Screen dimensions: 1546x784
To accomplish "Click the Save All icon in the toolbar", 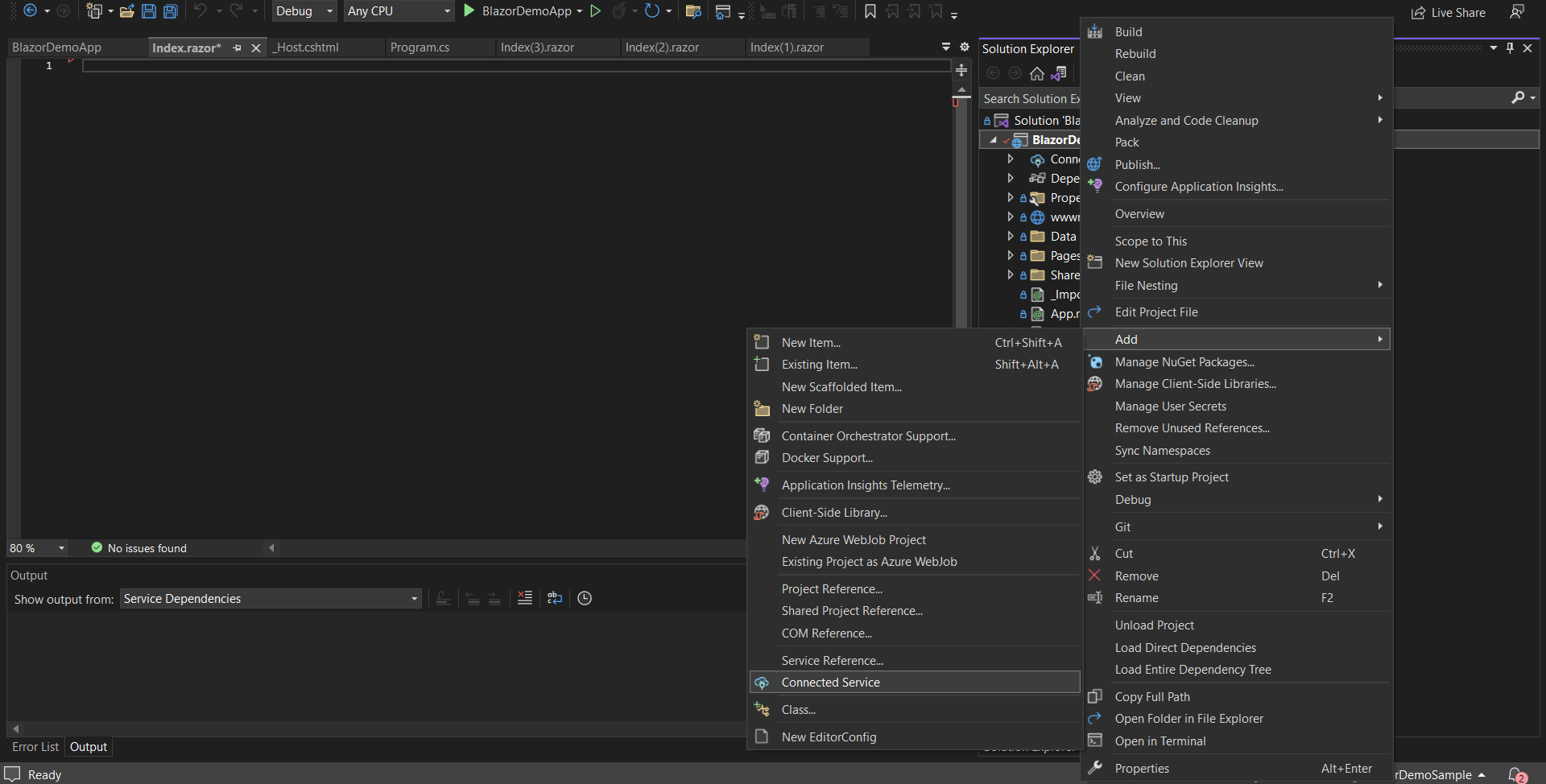I will pyautogui.click(x=171, y=11).
